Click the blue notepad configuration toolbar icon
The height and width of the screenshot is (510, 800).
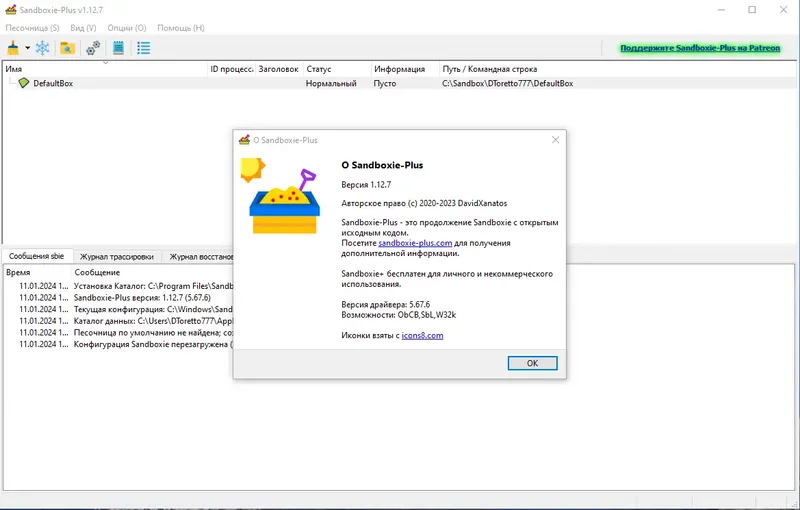click(118, 48)
